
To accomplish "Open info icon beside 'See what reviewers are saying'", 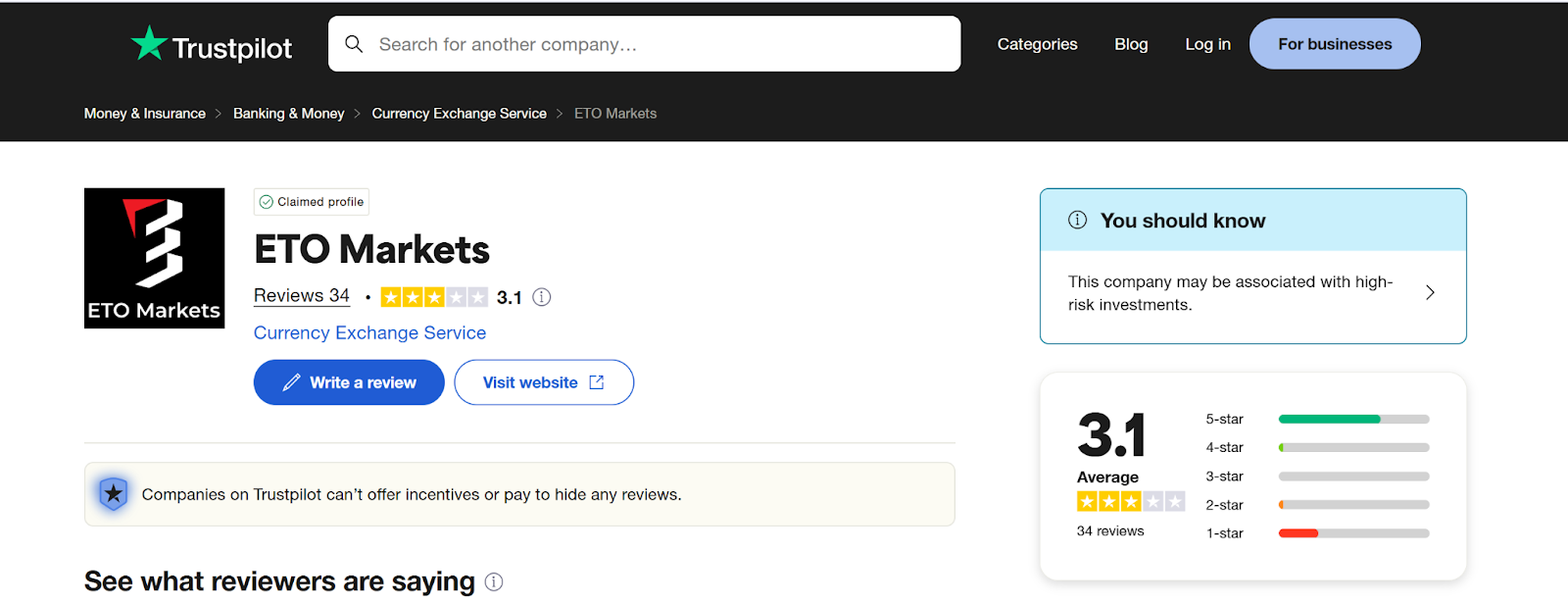I will 494,582.
